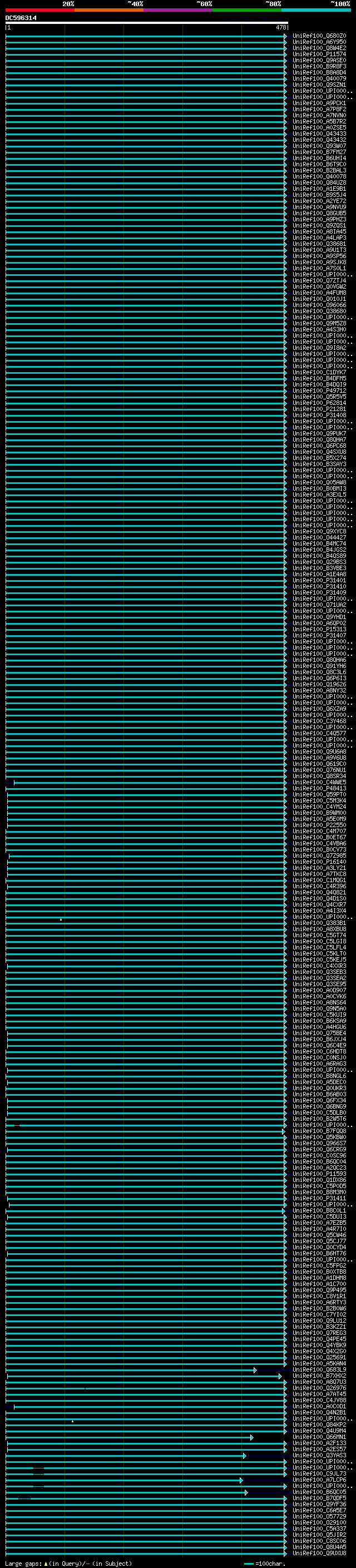Select hit label UniRef100_O57729

click(319, 1516)
